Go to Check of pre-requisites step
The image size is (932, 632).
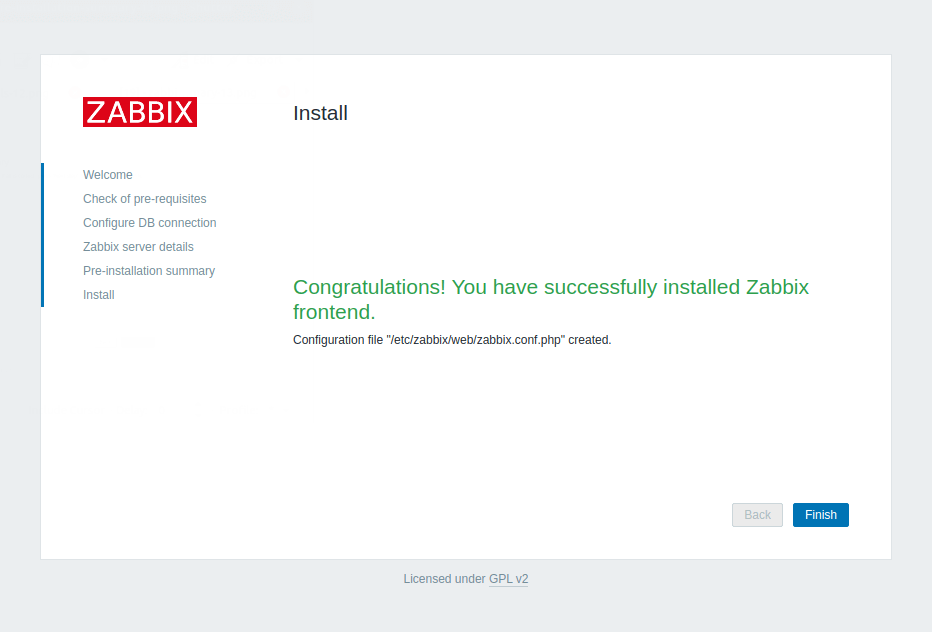pos(145,199)
